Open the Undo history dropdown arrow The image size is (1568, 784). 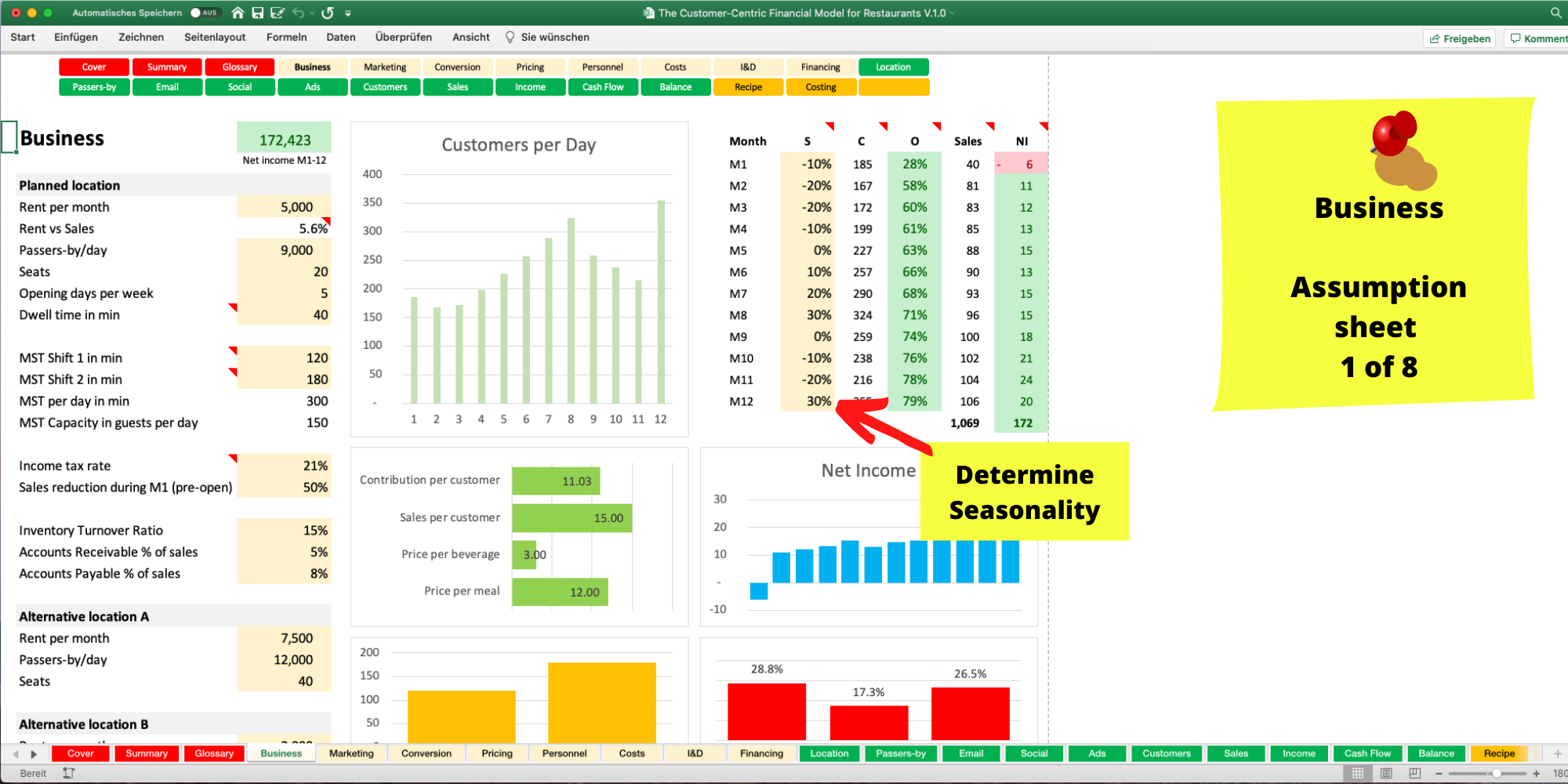(312, 13)
